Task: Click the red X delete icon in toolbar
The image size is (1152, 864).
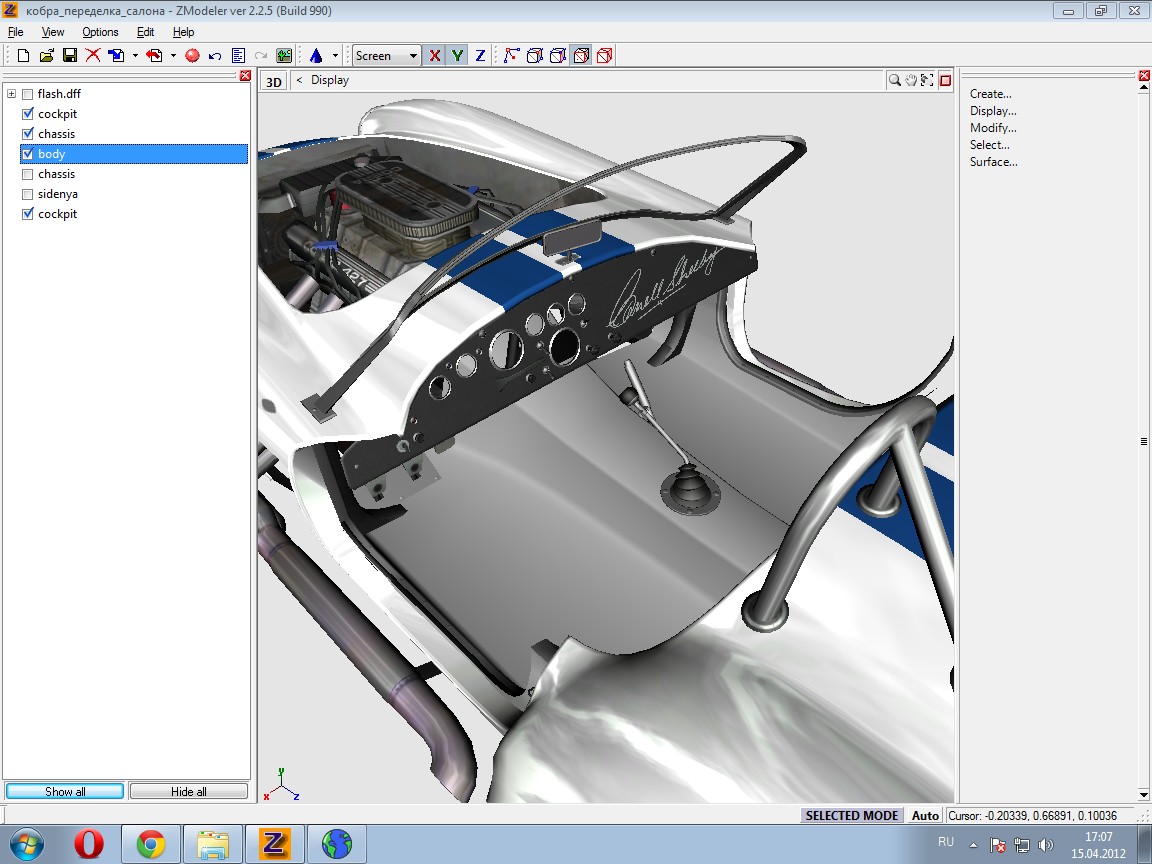Action: [93, 56]
